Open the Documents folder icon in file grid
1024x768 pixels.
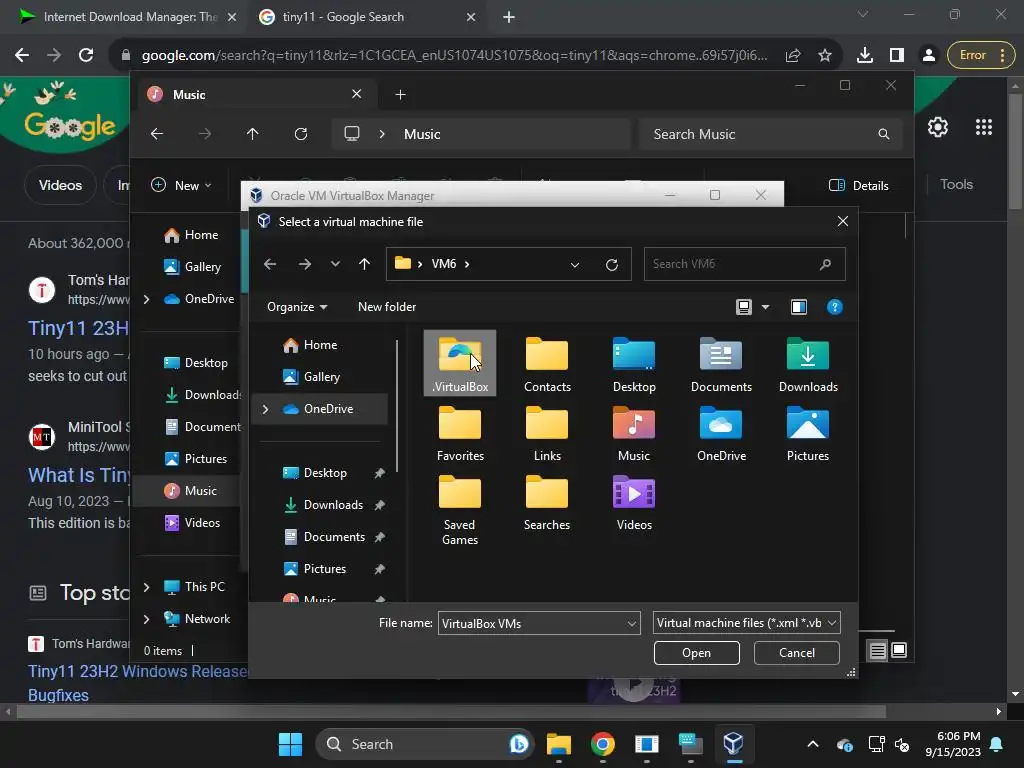point(721,363)
